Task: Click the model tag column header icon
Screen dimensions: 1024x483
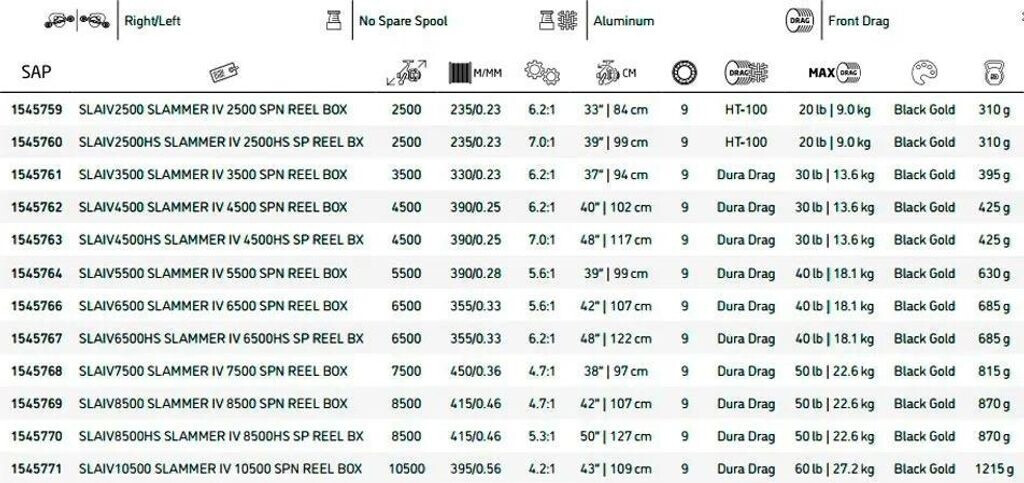Action: tap(221, 72)
